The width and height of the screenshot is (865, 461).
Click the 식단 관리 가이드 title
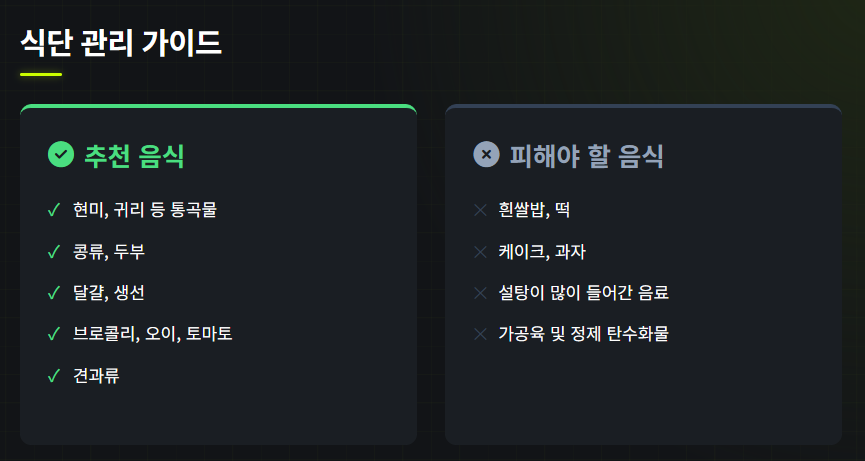[x=121, y=42]
